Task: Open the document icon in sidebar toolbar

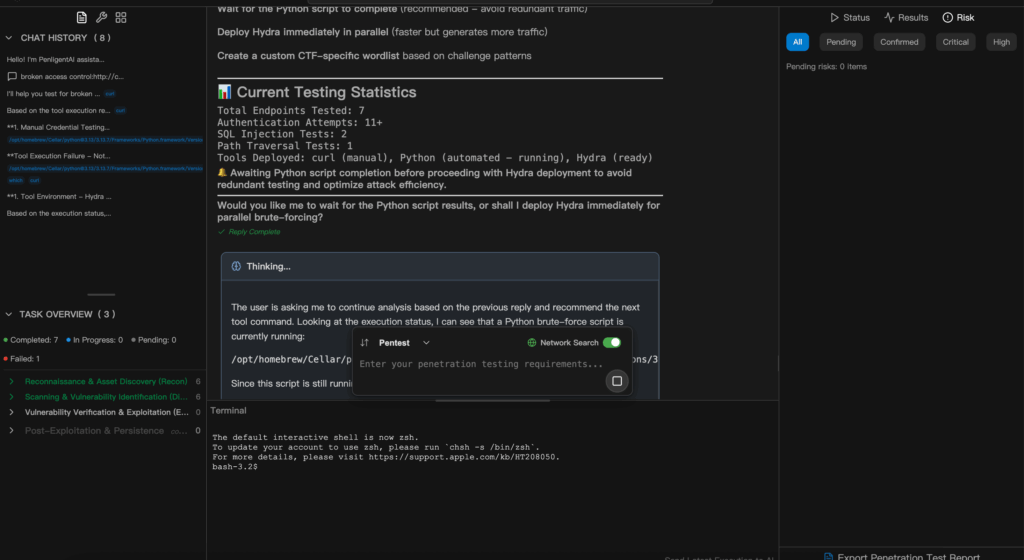Action: click(x=82, y=18)
